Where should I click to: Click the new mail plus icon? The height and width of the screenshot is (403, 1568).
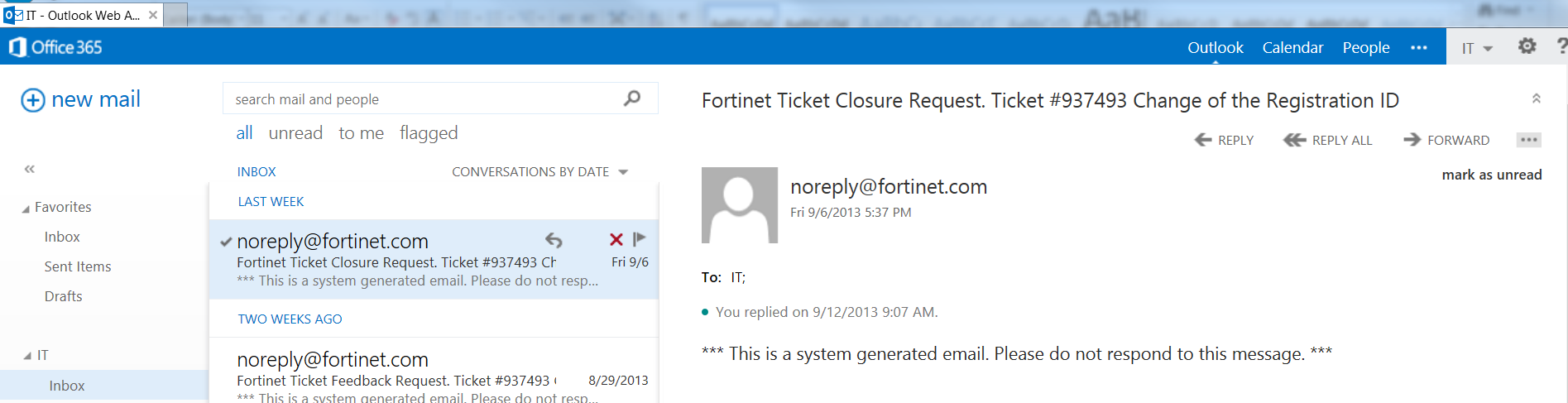(32, 100)
